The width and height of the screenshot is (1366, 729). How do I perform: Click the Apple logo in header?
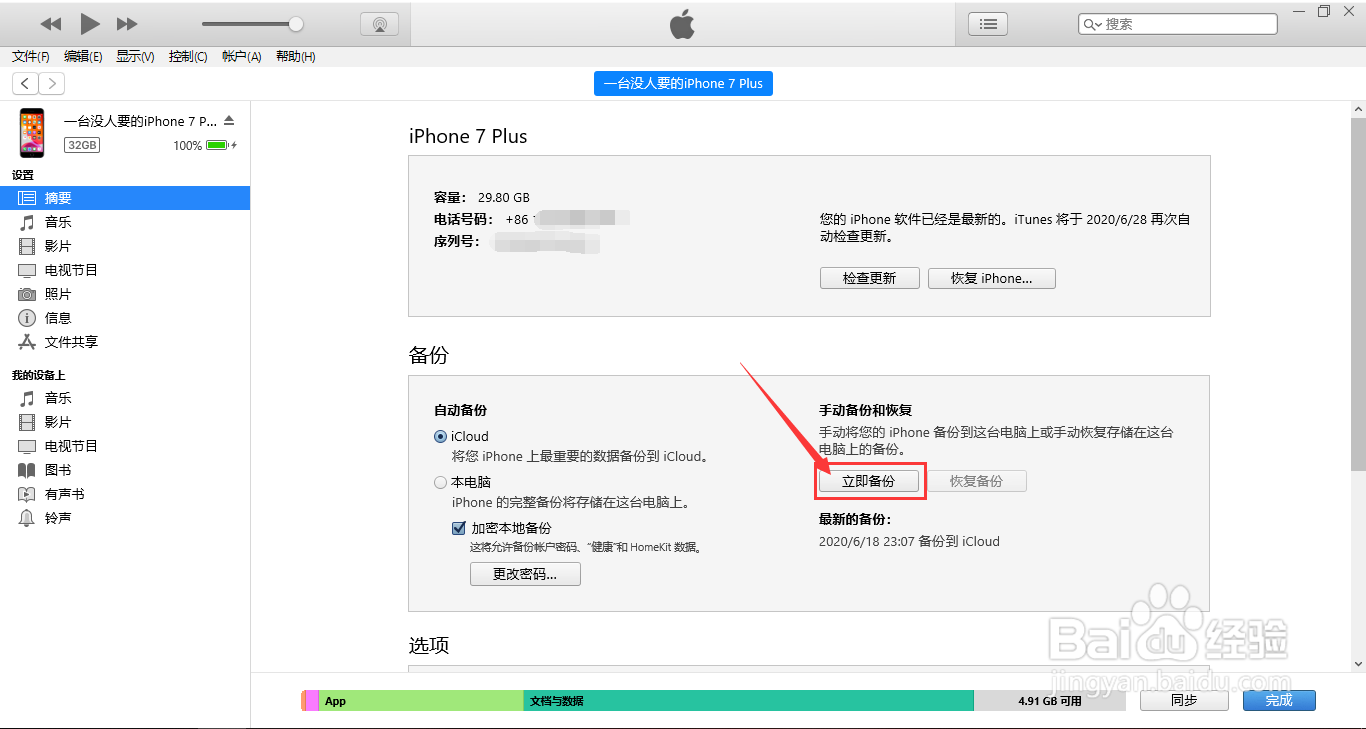click(682, 24)
